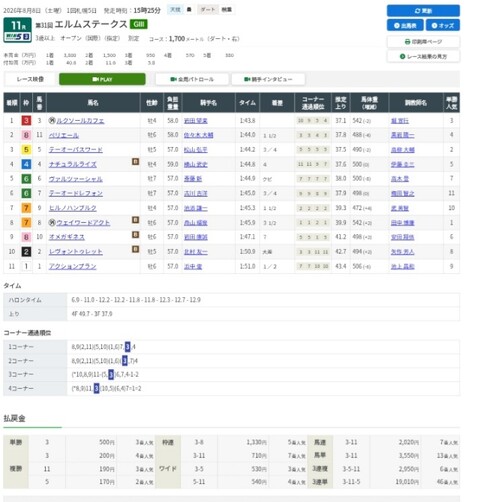Open trainer link in the 1:50.9 row
This screenshot has height=502, width=480.
pyautogui.click(x=403, y=252)
